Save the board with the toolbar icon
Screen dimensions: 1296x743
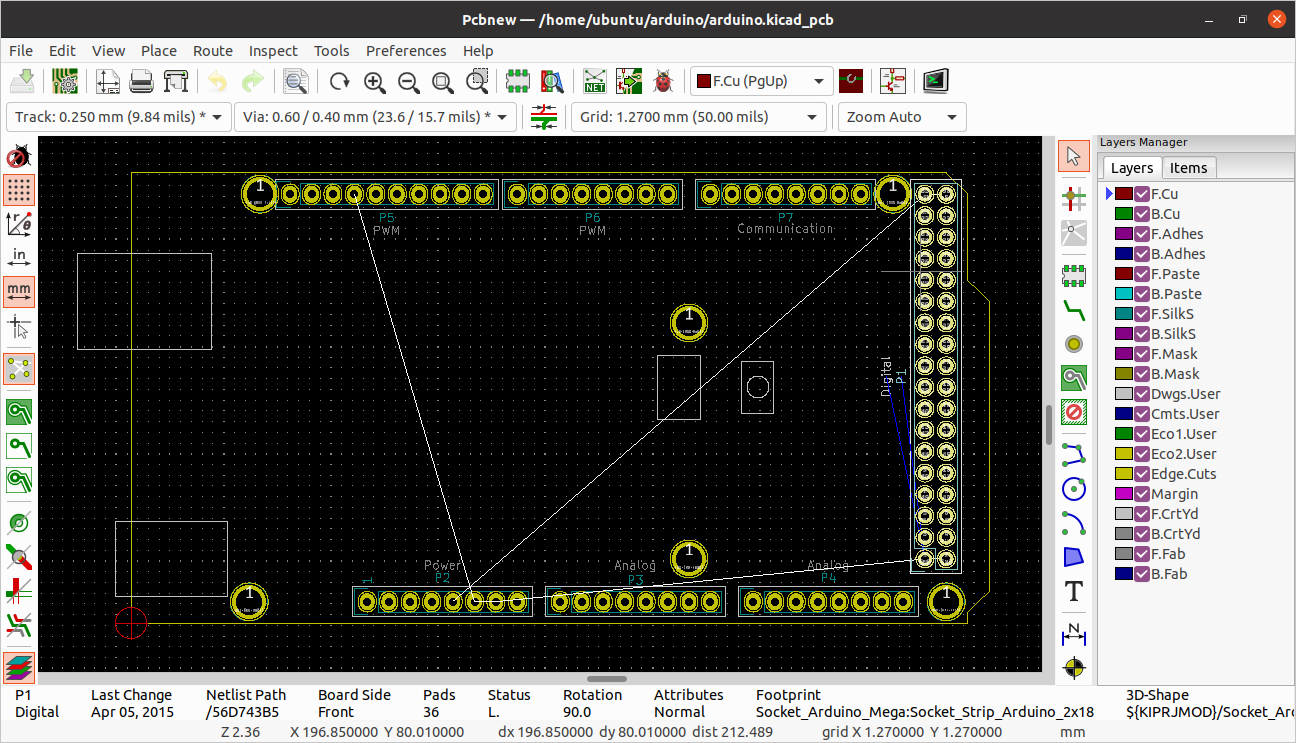(23, 81)
